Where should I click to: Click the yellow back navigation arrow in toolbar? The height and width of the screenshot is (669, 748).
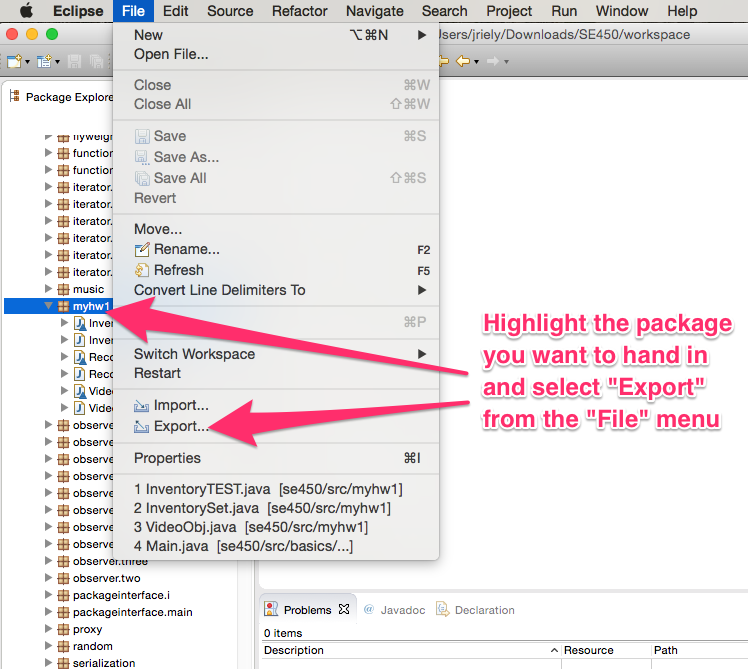462,61
